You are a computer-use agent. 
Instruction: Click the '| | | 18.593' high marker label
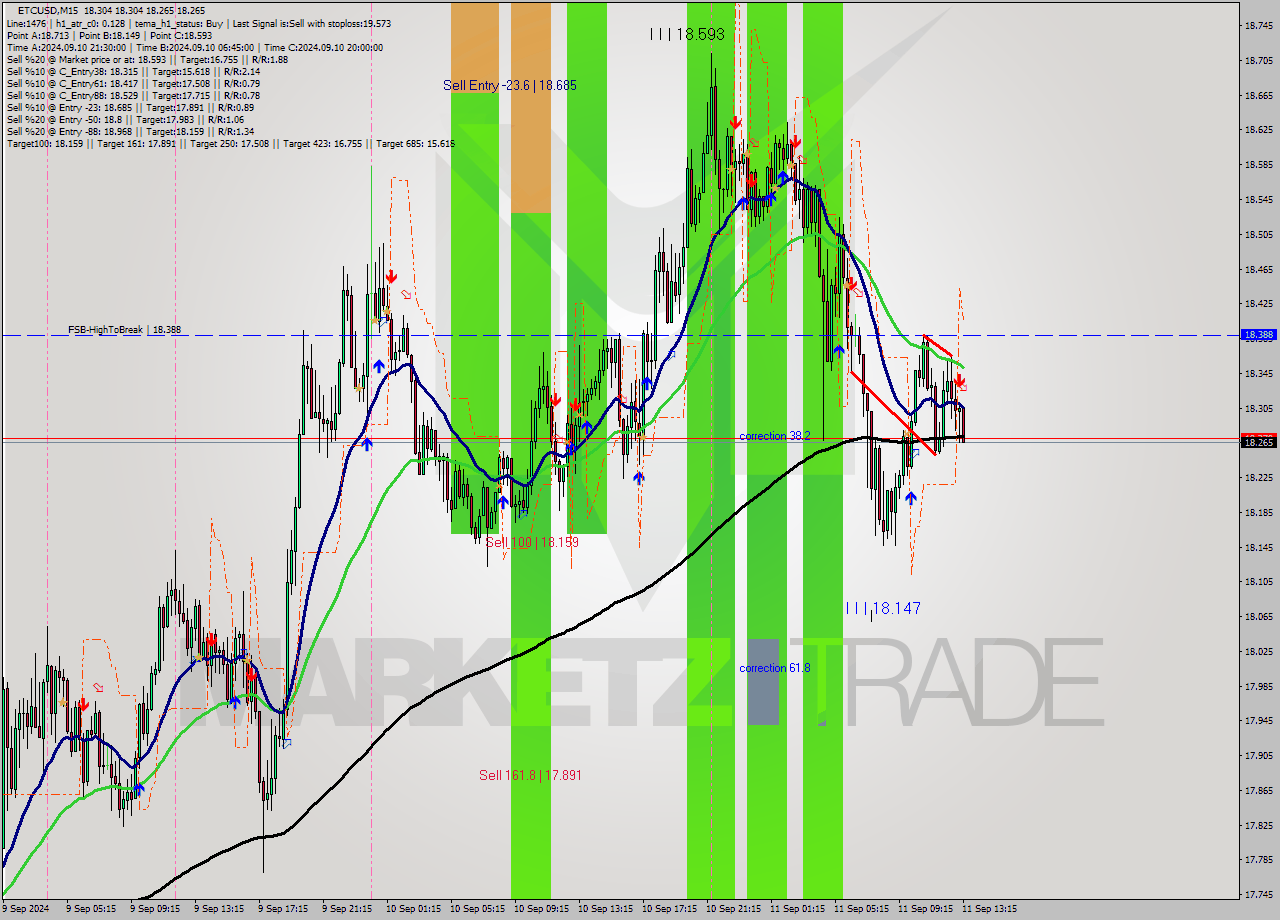687,34
